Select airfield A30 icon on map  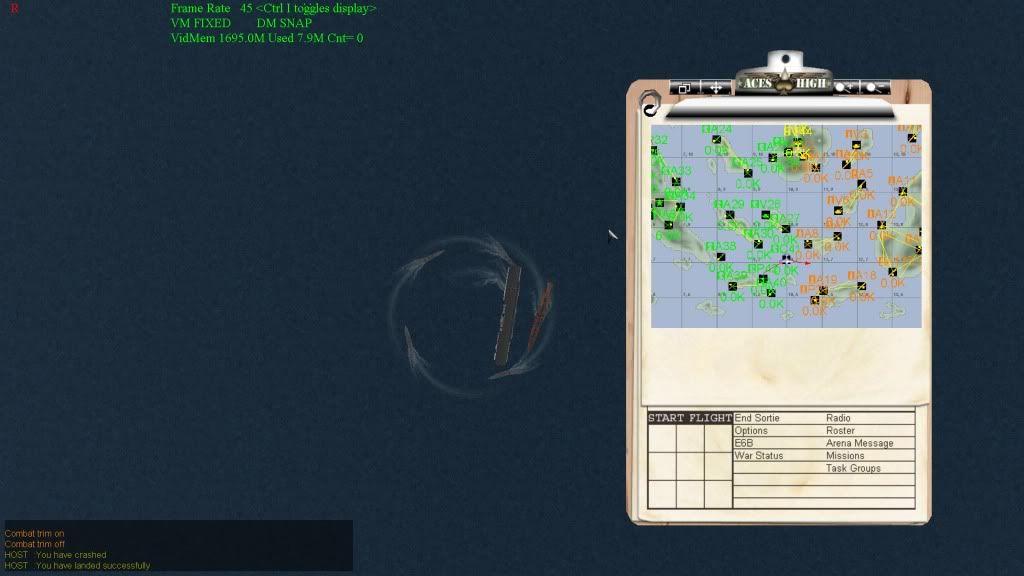coord(758,244)
